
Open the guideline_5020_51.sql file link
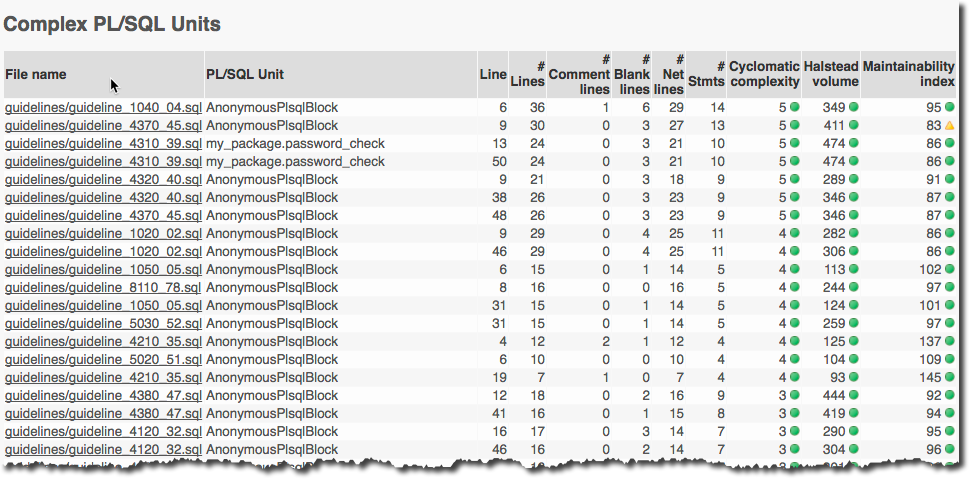(103, 359)
